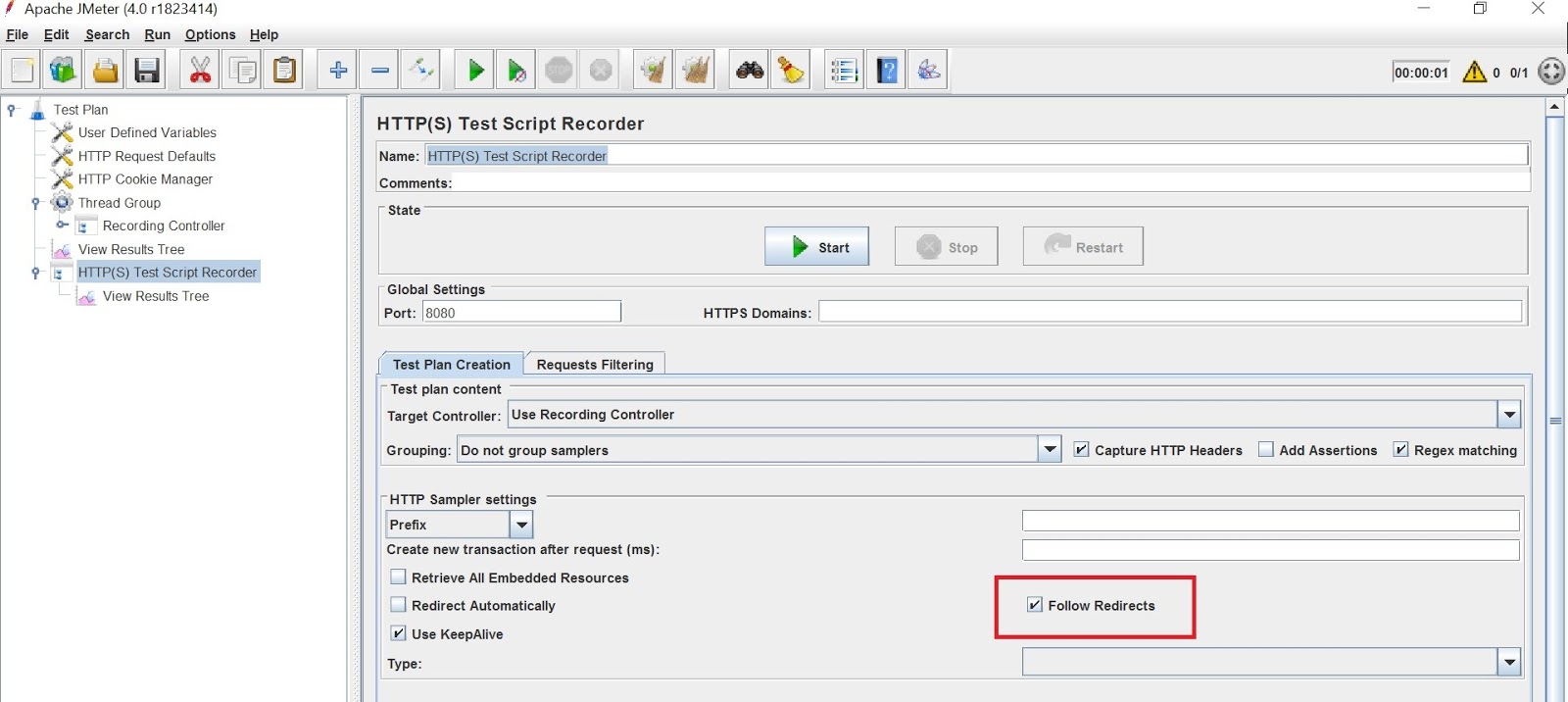Image resolution: width=1568 pixels, height=702 pixels.
Task: Click the Port input field
Action: [521, 313]
